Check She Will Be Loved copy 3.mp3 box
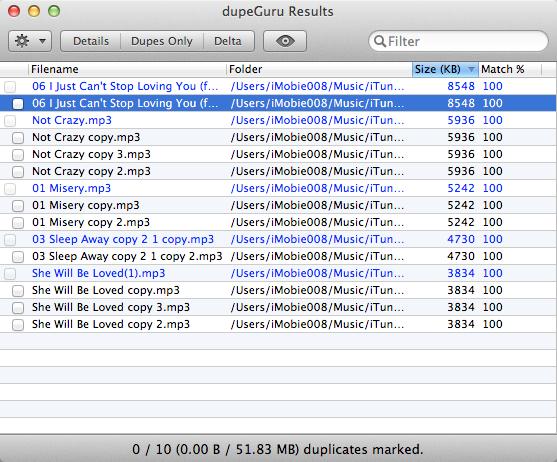Image resolution: width=557 pixels, height=462 pixels. pyautogui.click(x=17, y=308)
